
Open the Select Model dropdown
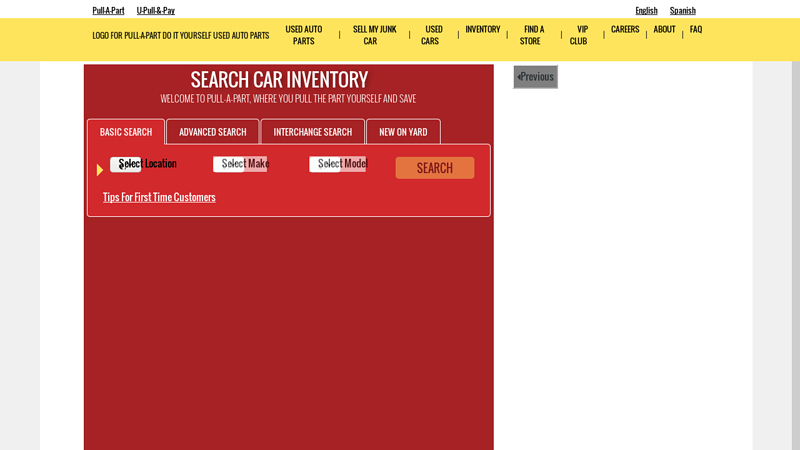(x=338, y=164)
